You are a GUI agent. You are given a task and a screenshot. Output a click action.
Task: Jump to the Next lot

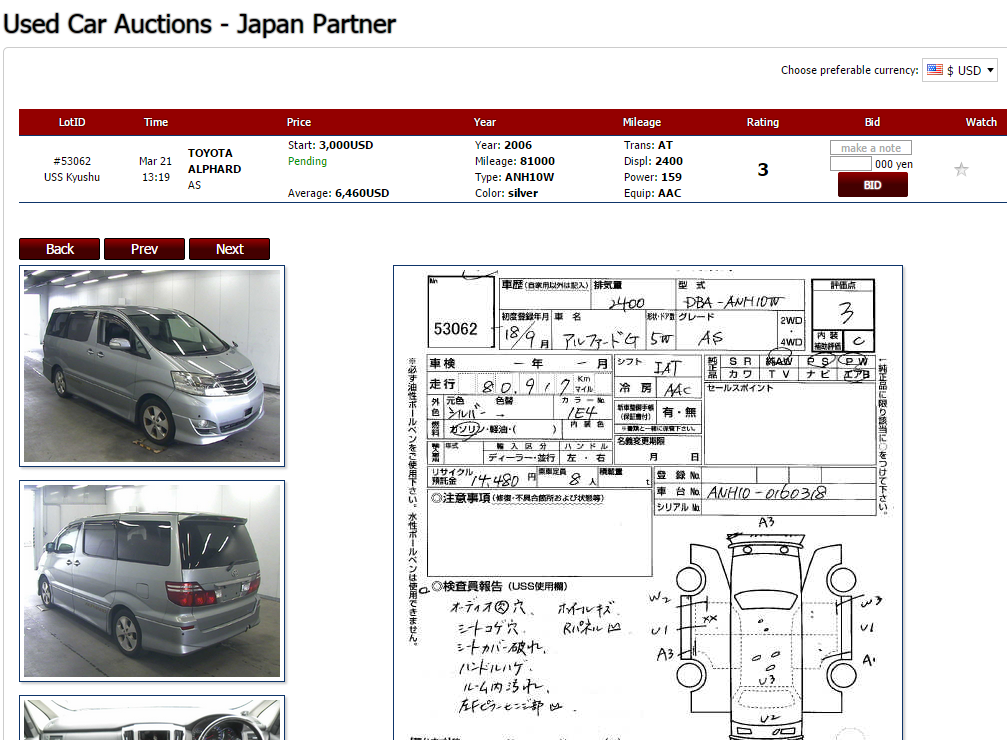coord(229,249)
